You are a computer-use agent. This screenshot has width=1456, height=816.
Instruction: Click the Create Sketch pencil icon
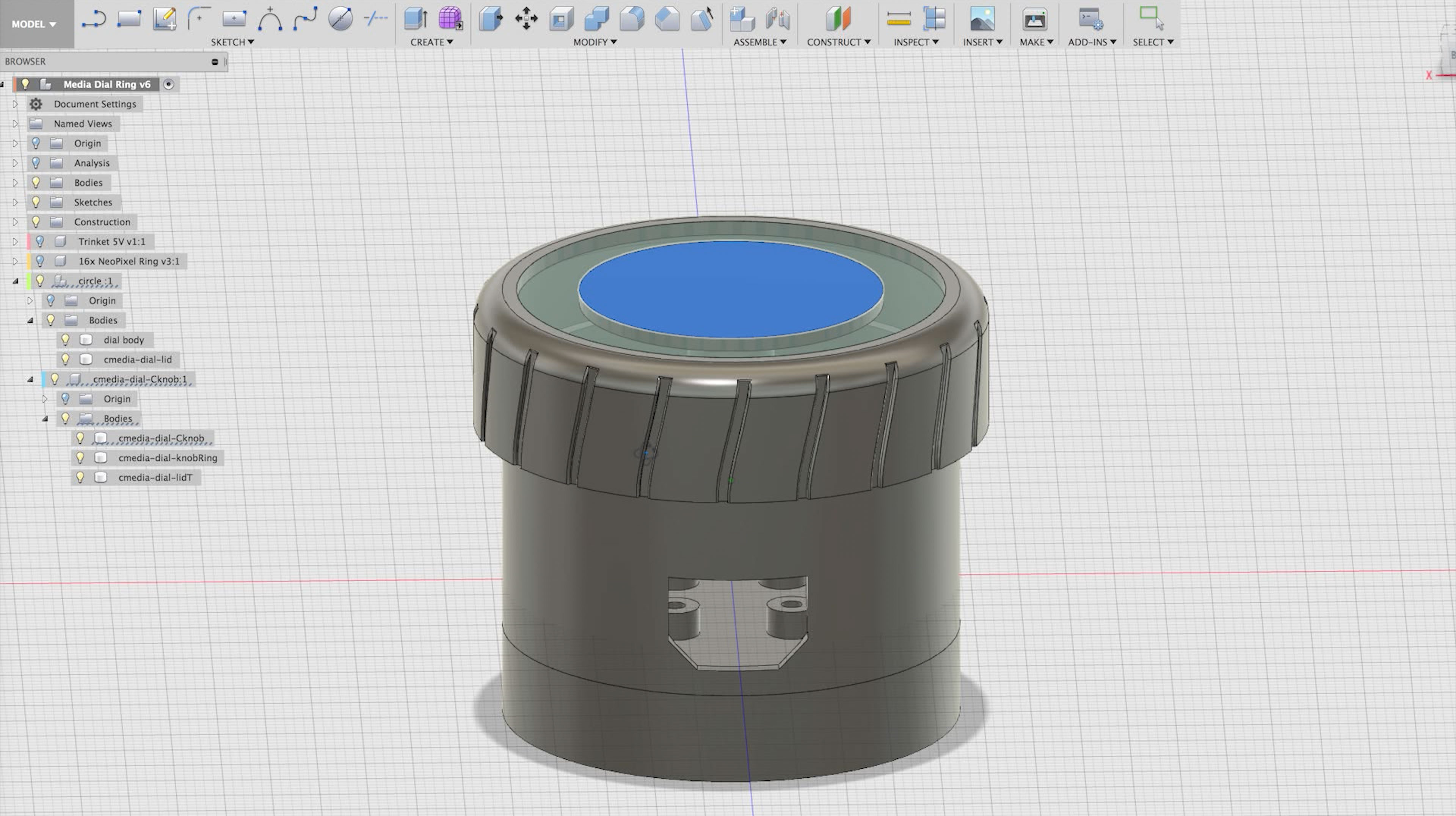point(165,19)
